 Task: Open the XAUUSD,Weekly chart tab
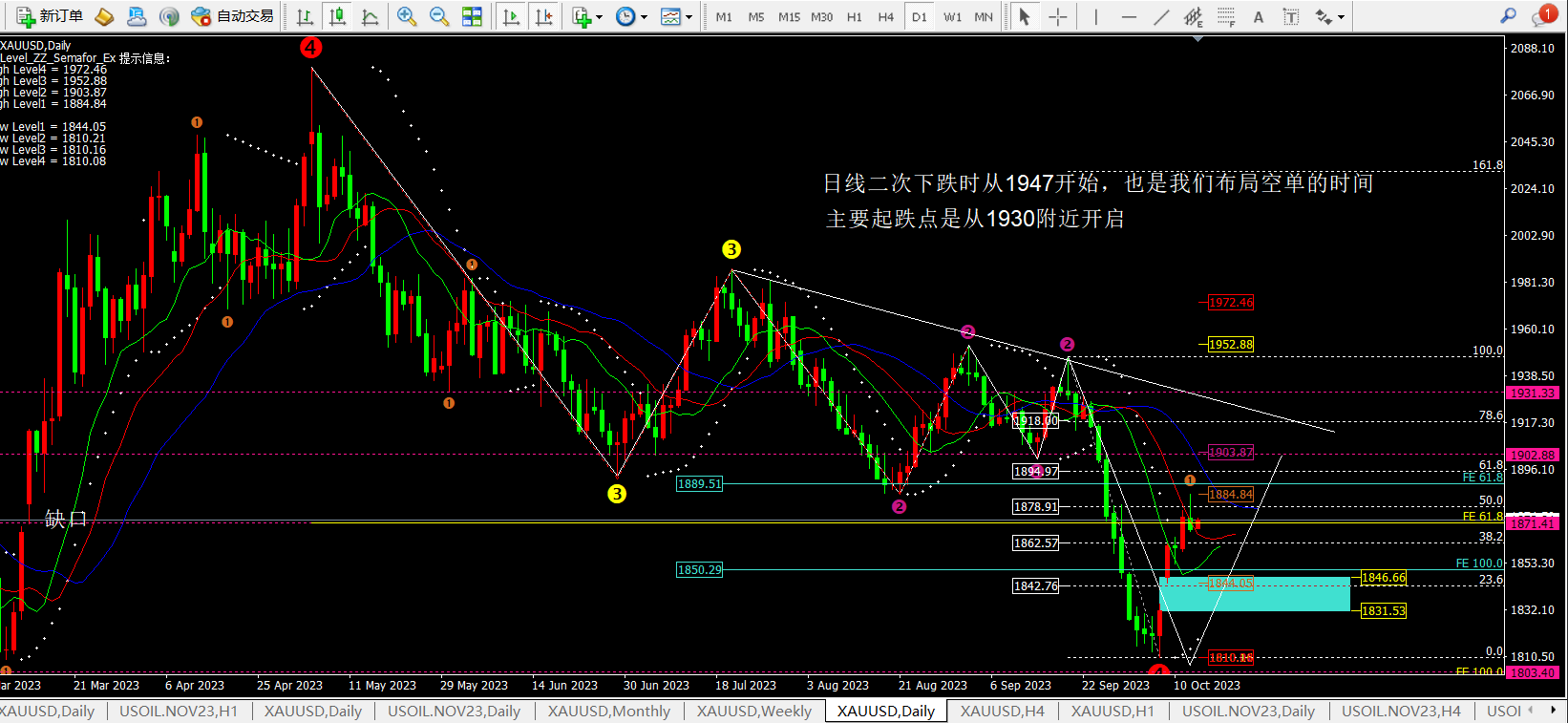[x=754, y=712]
